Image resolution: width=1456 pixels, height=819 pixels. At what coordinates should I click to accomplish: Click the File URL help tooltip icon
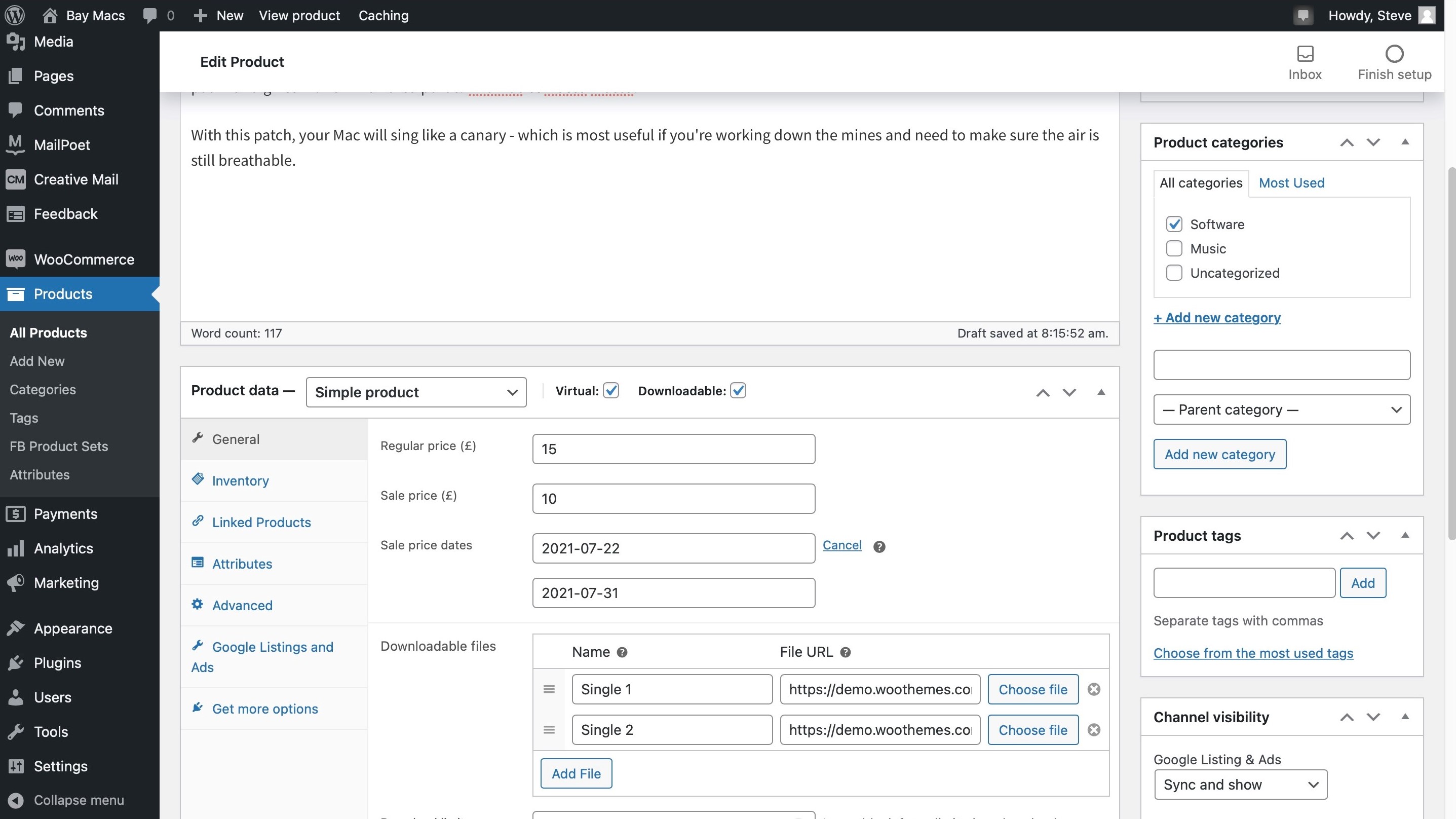[845, 652]
